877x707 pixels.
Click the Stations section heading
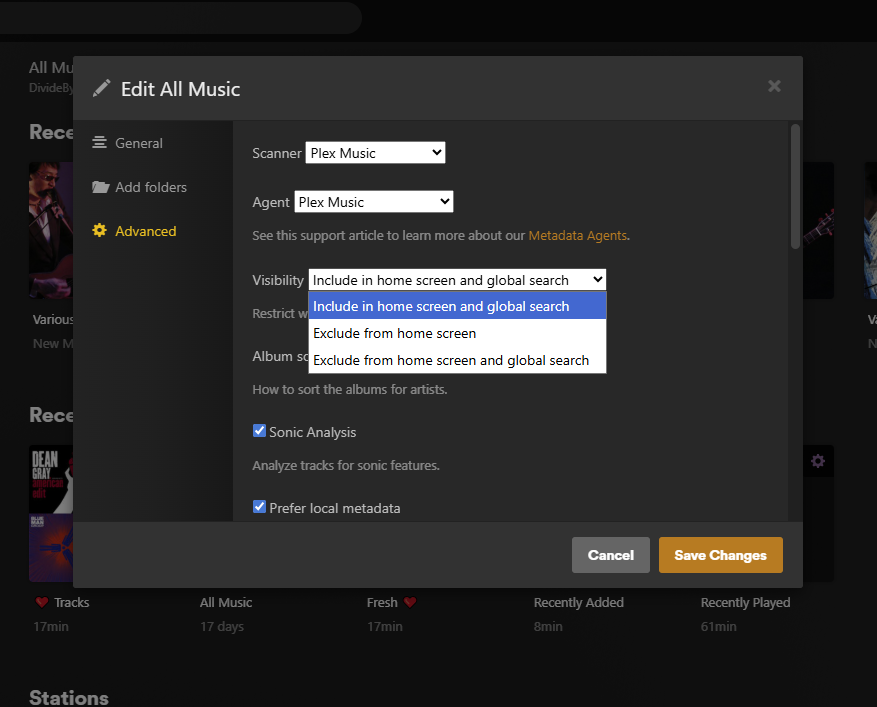(x=69, y=697)
